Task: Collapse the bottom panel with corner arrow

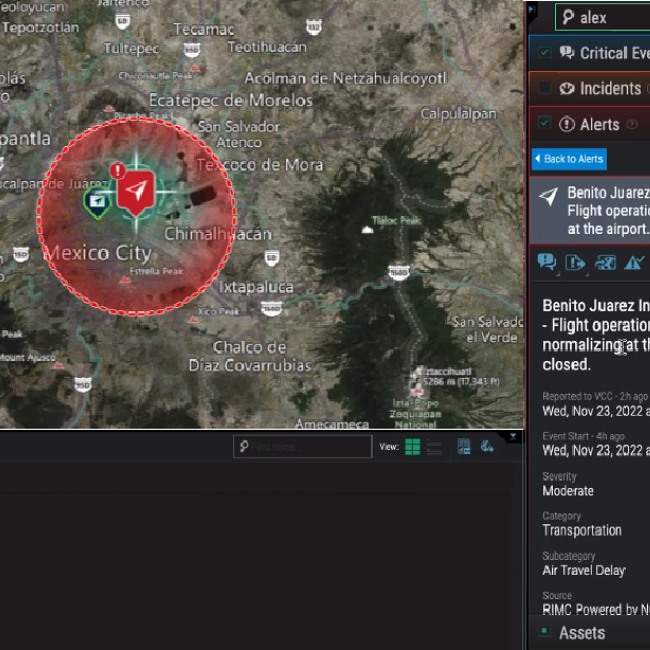Action: (x=514, y=436)
